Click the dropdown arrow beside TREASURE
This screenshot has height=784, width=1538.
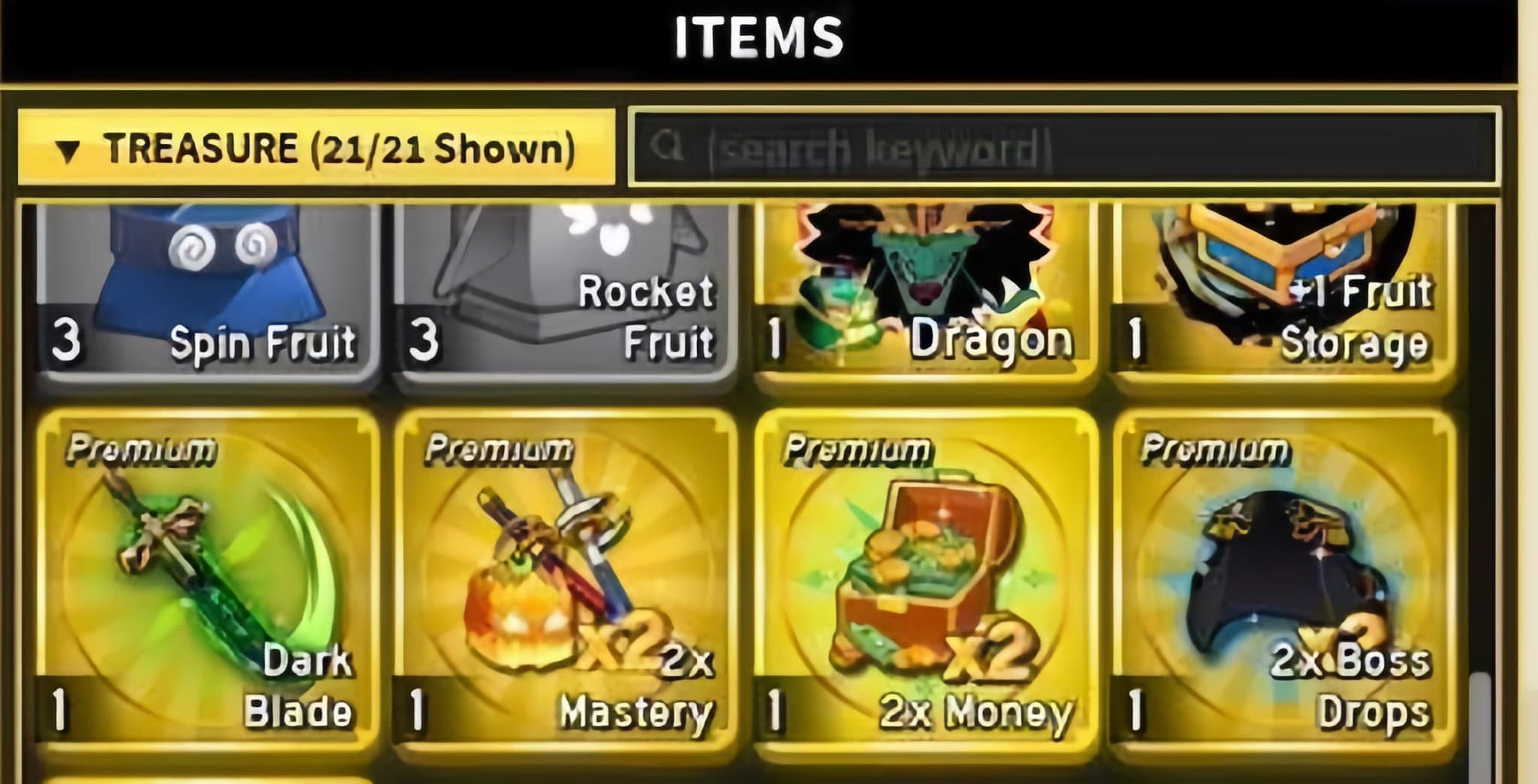pos(68,151)
